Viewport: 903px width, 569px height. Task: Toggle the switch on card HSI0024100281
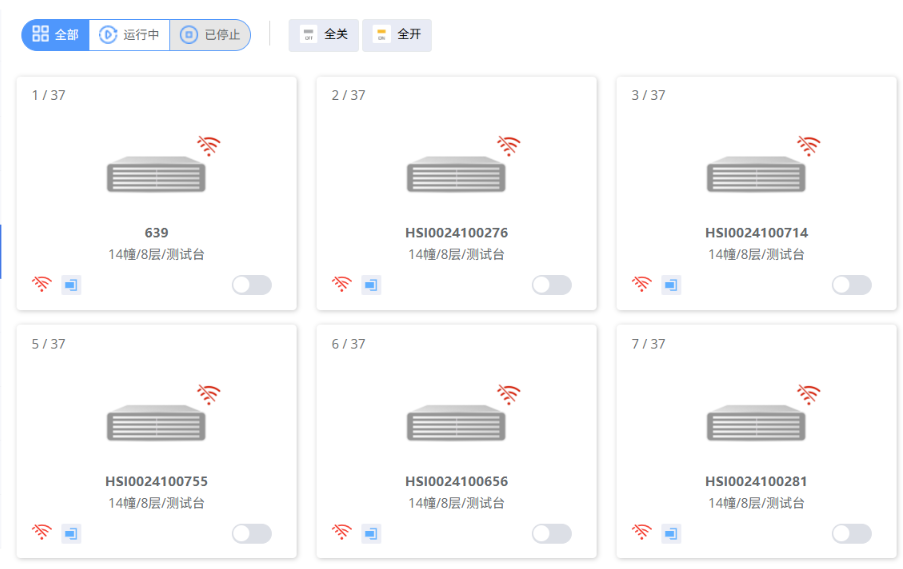point(851,534)
